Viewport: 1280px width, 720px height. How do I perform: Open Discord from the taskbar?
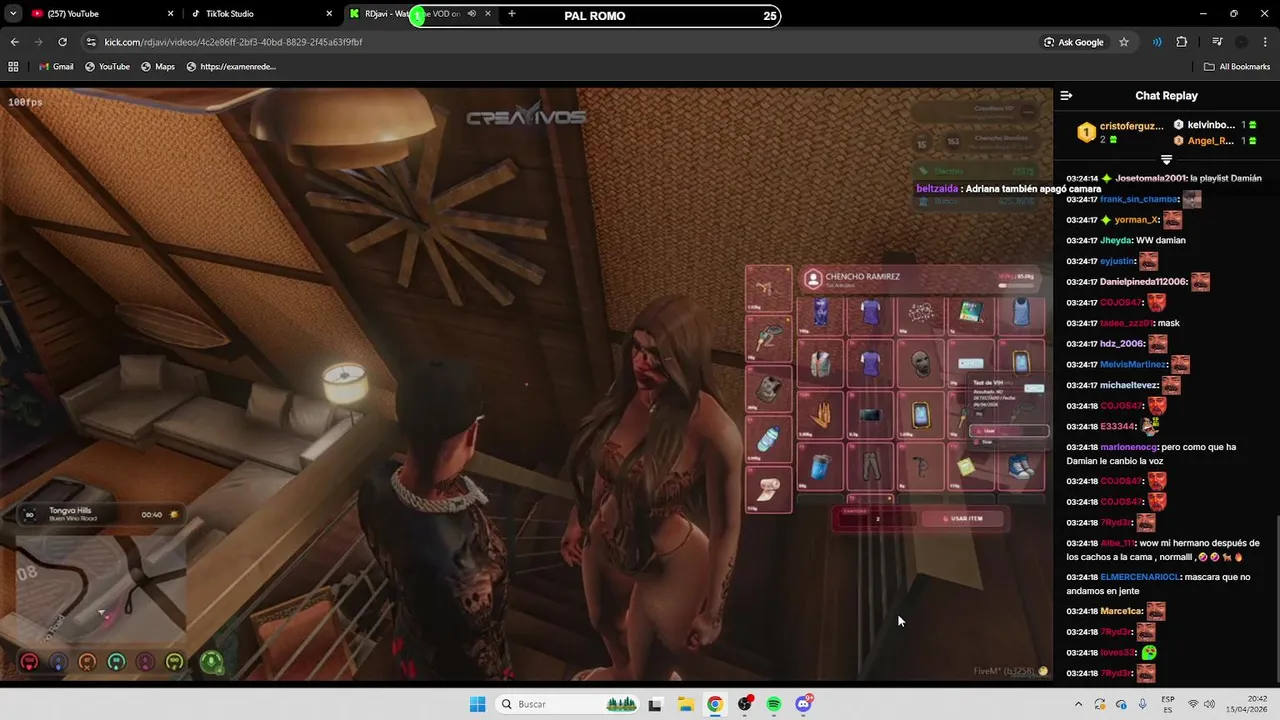(804, 704)
